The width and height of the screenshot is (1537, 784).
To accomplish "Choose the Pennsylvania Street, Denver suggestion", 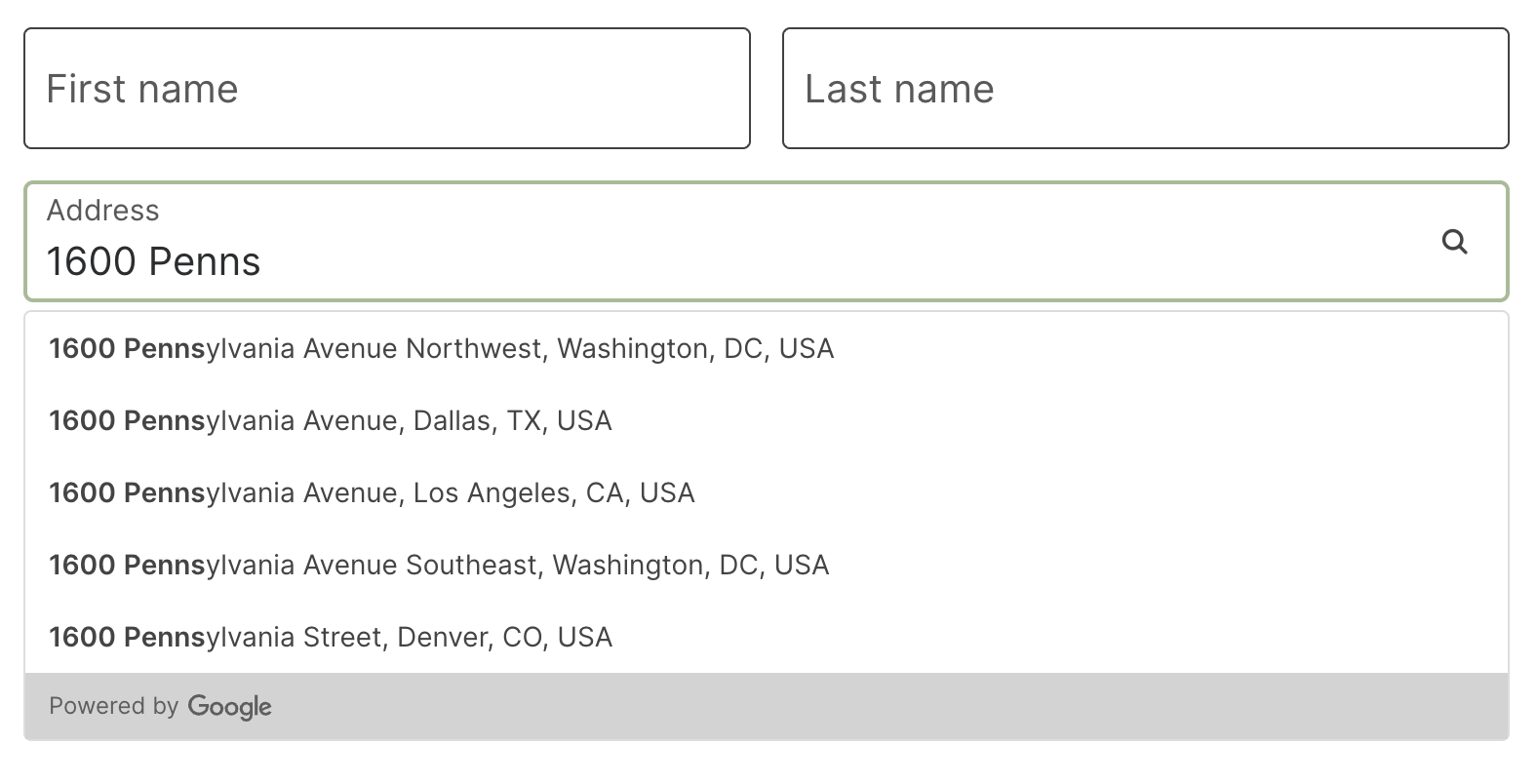I will 331,638.
